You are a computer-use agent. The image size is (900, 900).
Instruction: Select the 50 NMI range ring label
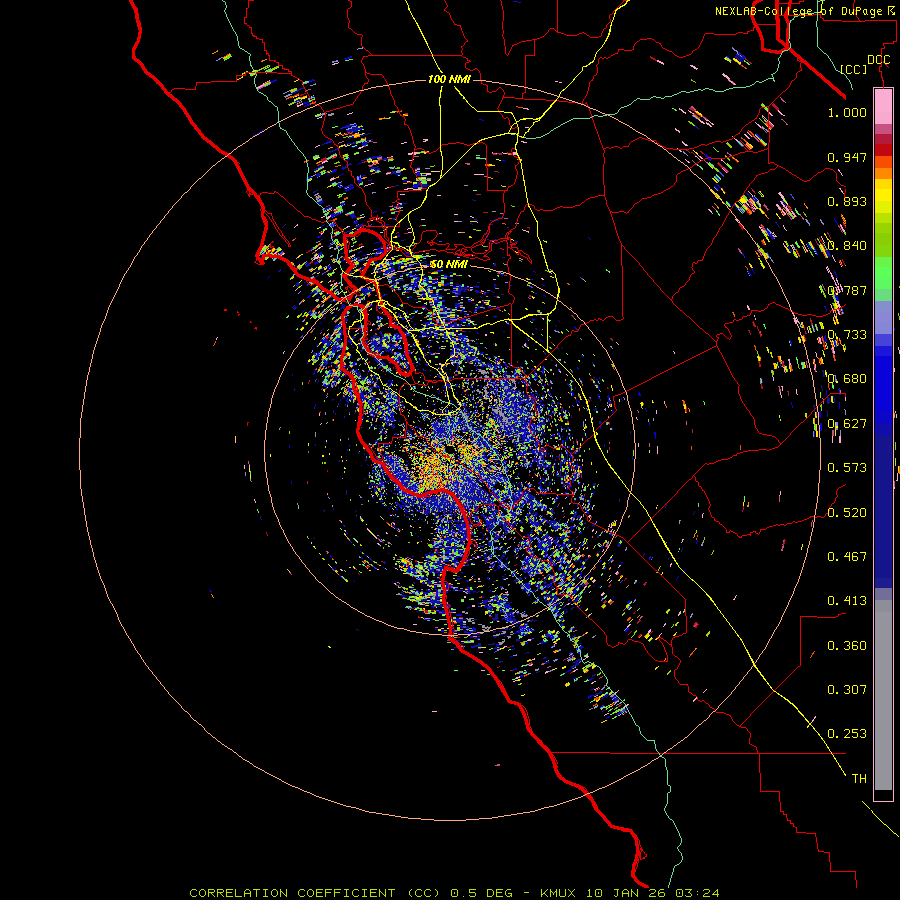click(x=449, y=264)
